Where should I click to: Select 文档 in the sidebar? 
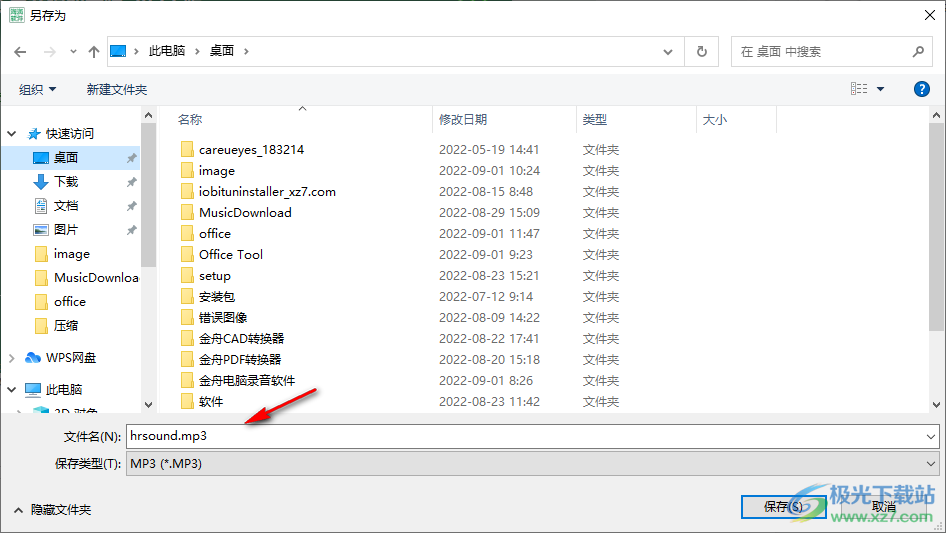[66, 206]
